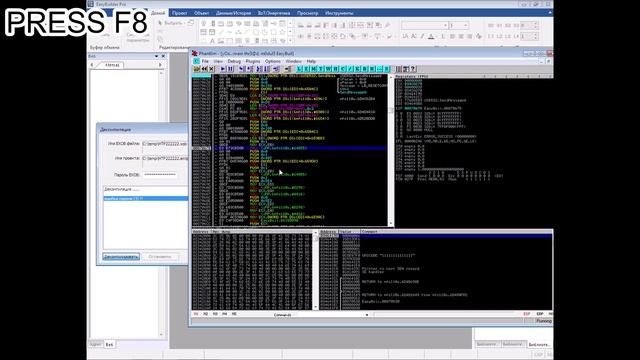Show Windows list (W button)
640x360 pixels.
point(329,69)
